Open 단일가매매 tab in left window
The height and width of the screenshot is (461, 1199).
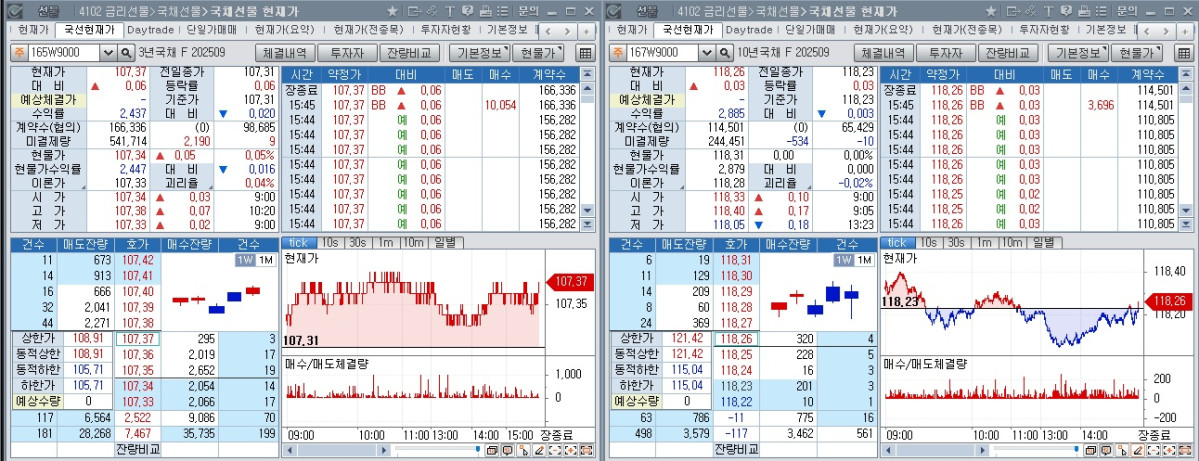(213, 31)
